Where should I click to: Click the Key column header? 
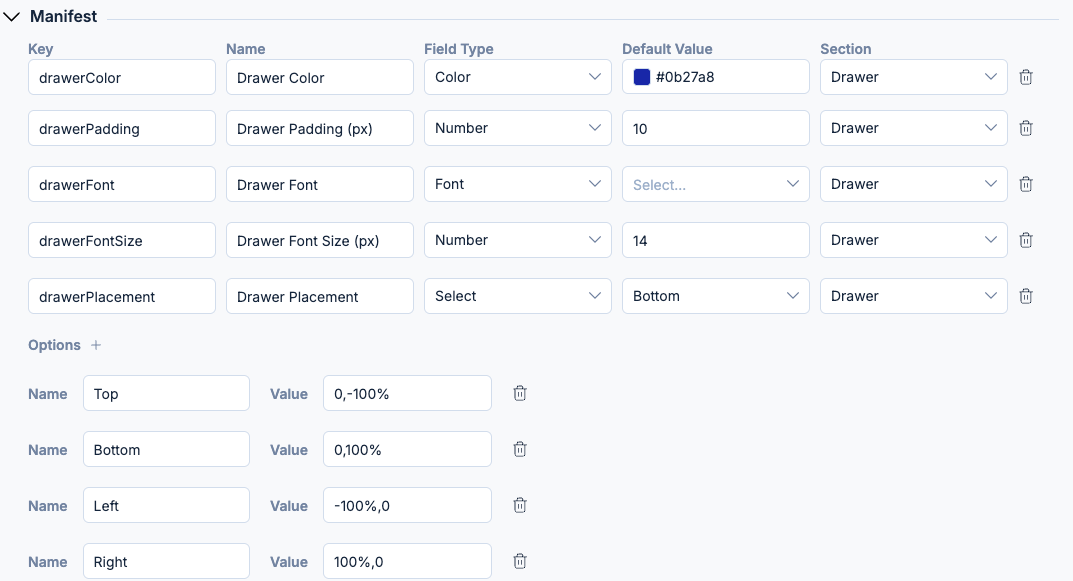click(40, 49)
